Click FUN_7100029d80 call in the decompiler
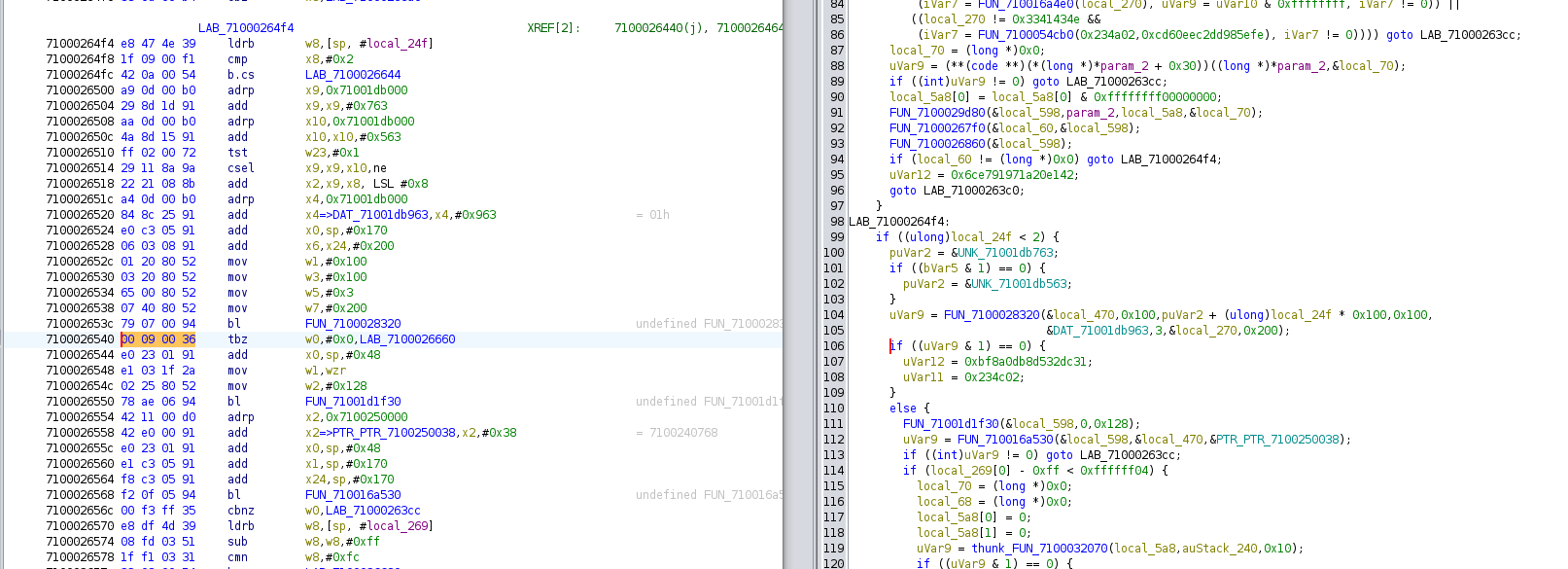1568x569 pixels. 937,113
